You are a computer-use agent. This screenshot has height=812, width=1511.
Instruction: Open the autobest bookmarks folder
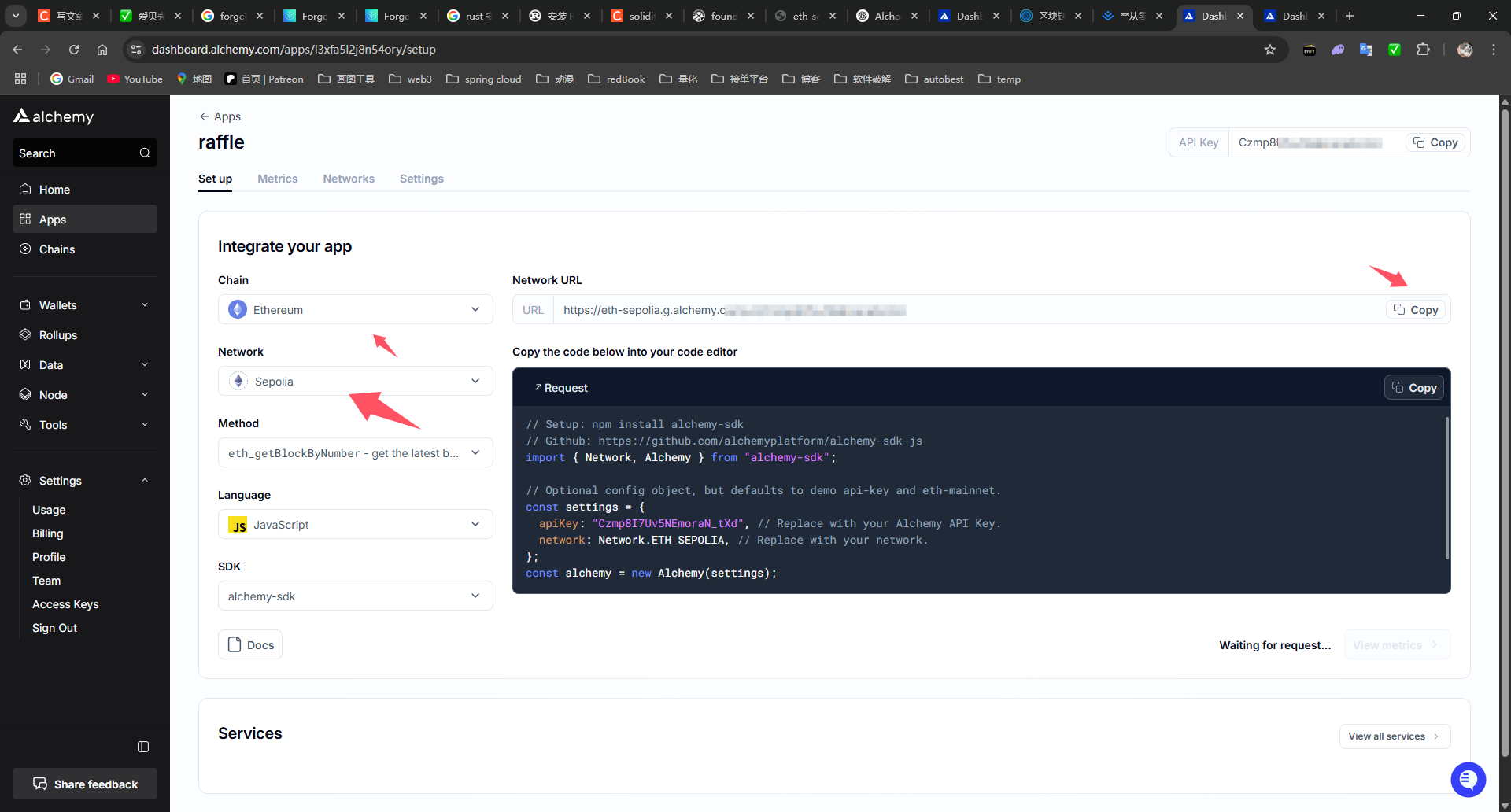coord(934,79)
